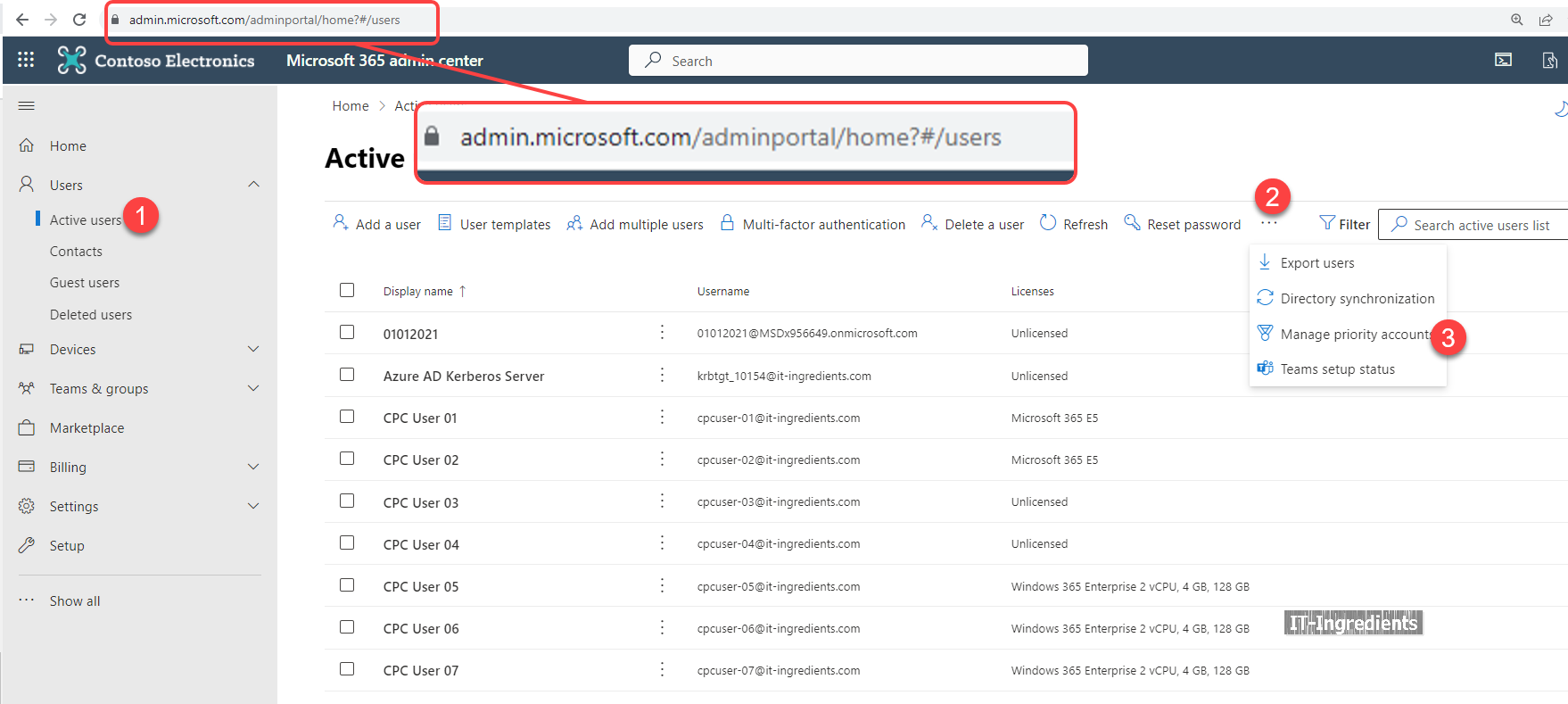
Task: Collapse the Users section chevron
Action: tap(253, 184)
